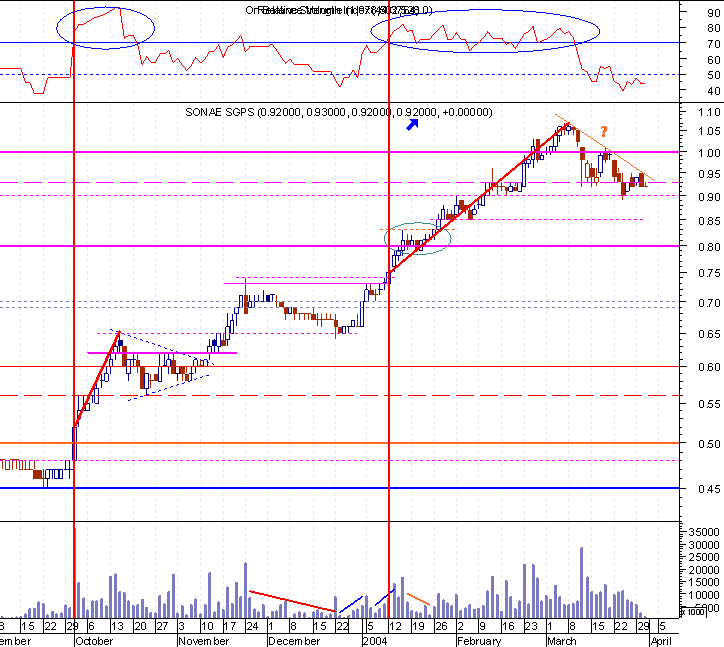Select the 0.45 price axis label
The width and height of the screenshot is (724, 647).
[x=709, y=489]
